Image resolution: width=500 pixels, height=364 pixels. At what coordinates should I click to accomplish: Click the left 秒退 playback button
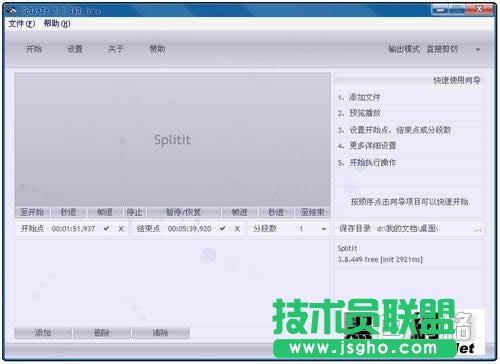[68, 212]
